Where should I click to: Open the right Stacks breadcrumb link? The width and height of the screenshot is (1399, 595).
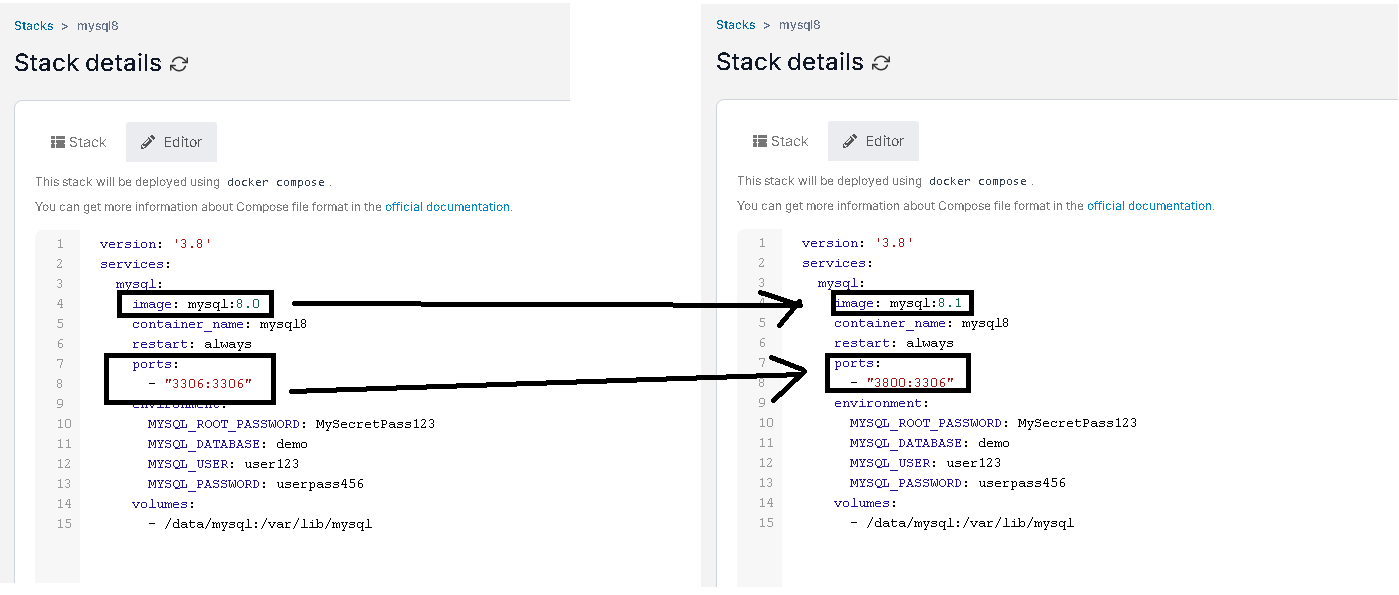[x=736, y=24]
